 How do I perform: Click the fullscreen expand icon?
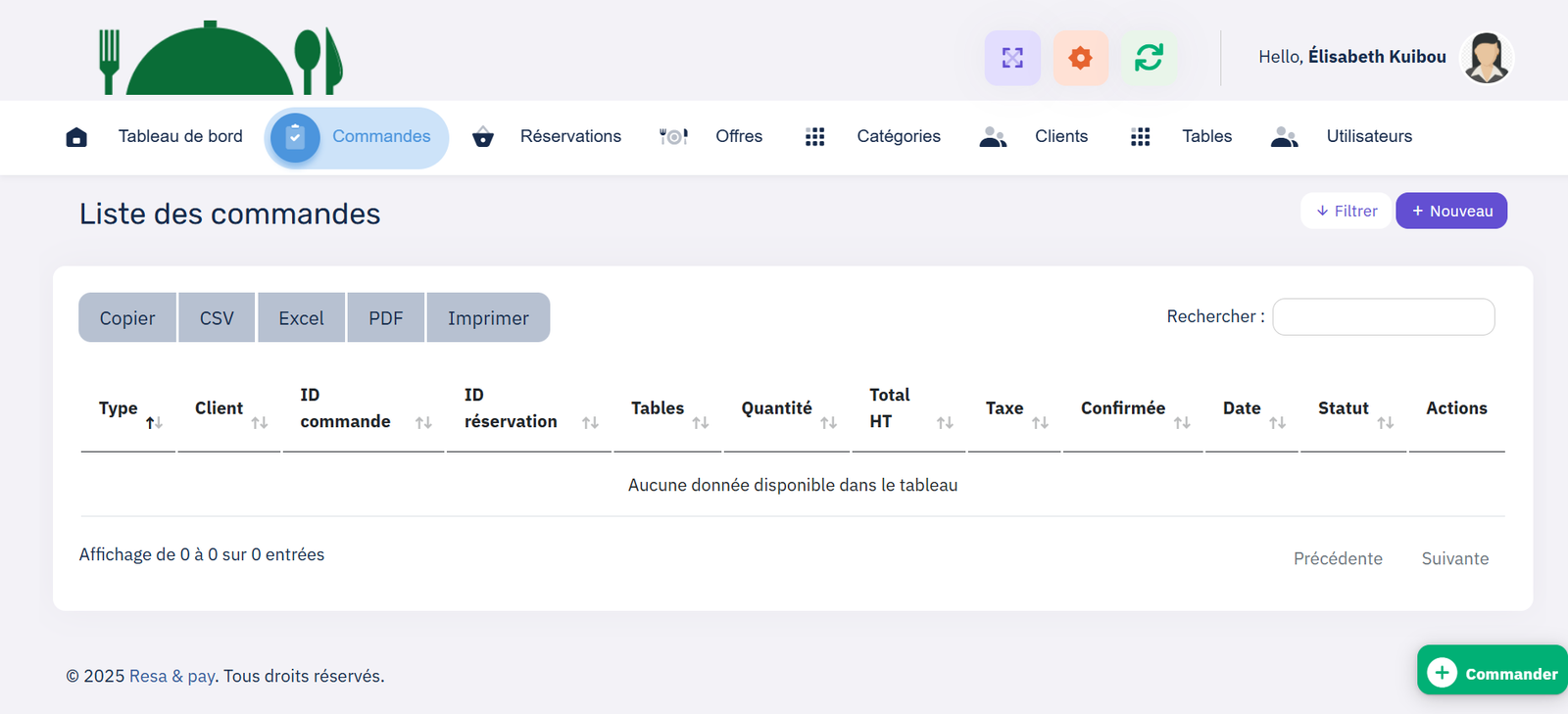click(x=1012, y=58)
